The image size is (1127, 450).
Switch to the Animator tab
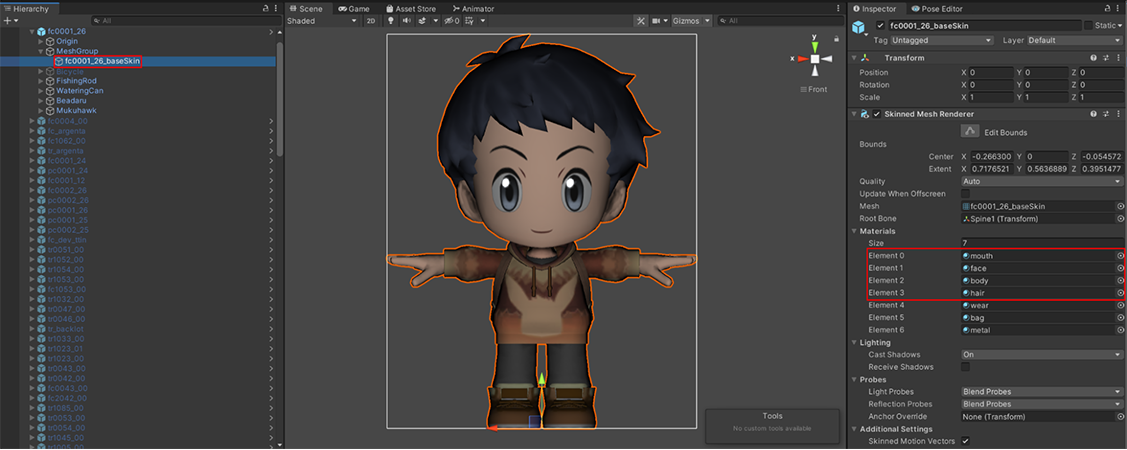473,8
